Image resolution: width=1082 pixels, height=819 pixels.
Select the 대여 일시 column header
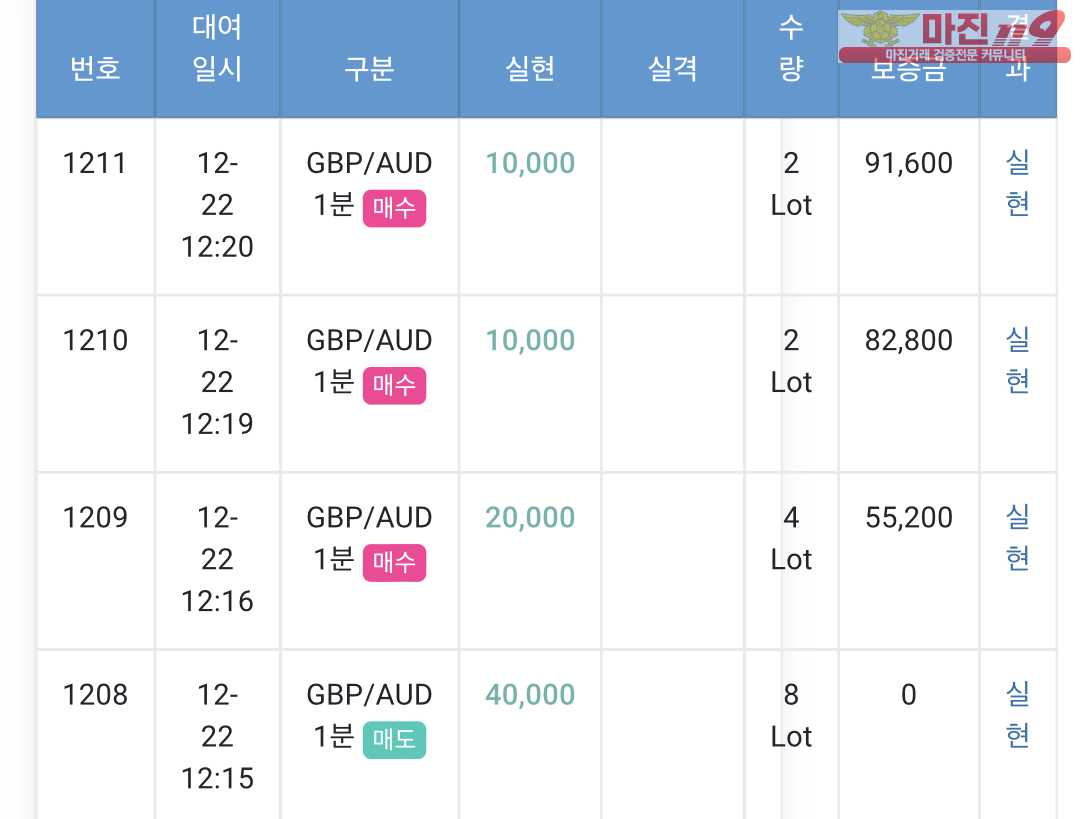pyautogui.click(x=217, y=48)
